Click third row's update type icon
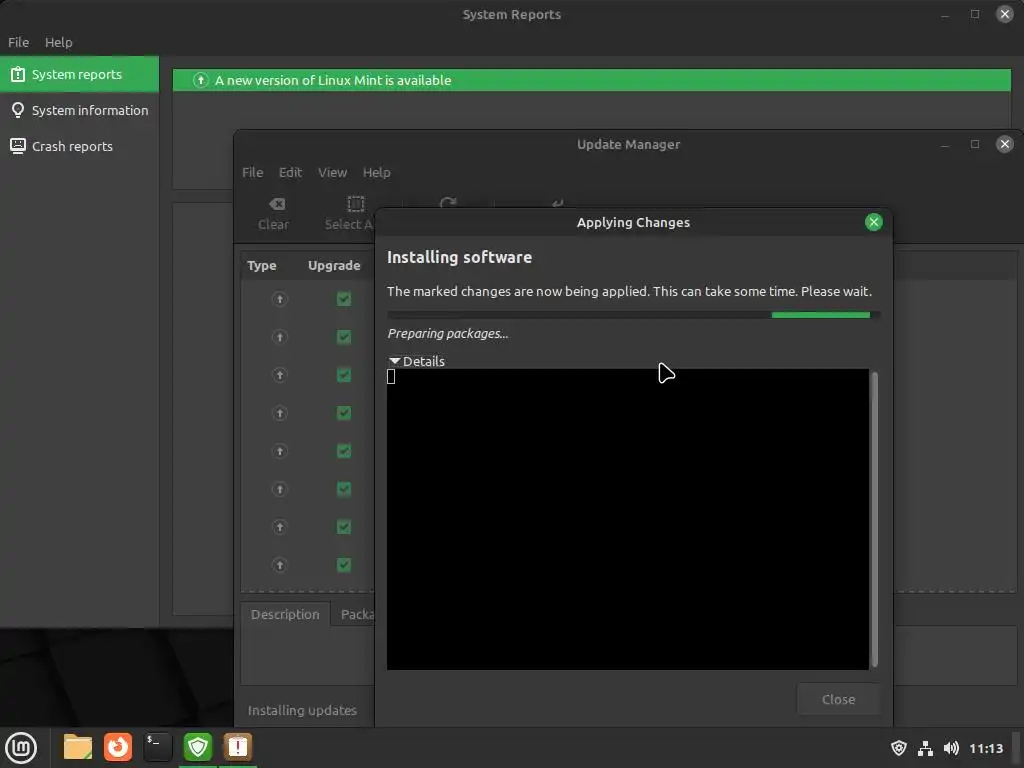Image resolution: width=1024 pixels, height=768 pixels. tap(280, 375)
